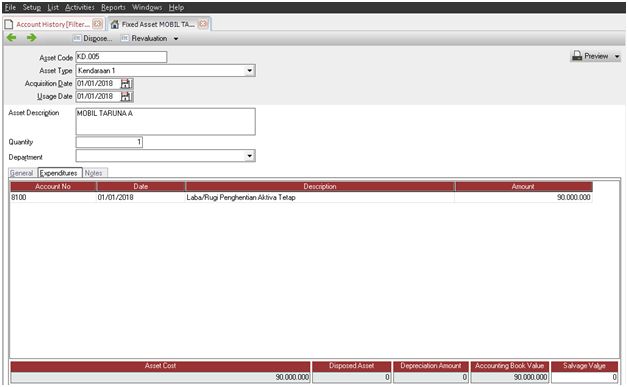Open the File menu
The width and height of the screenshot is (628, 387).
[10, 7]
